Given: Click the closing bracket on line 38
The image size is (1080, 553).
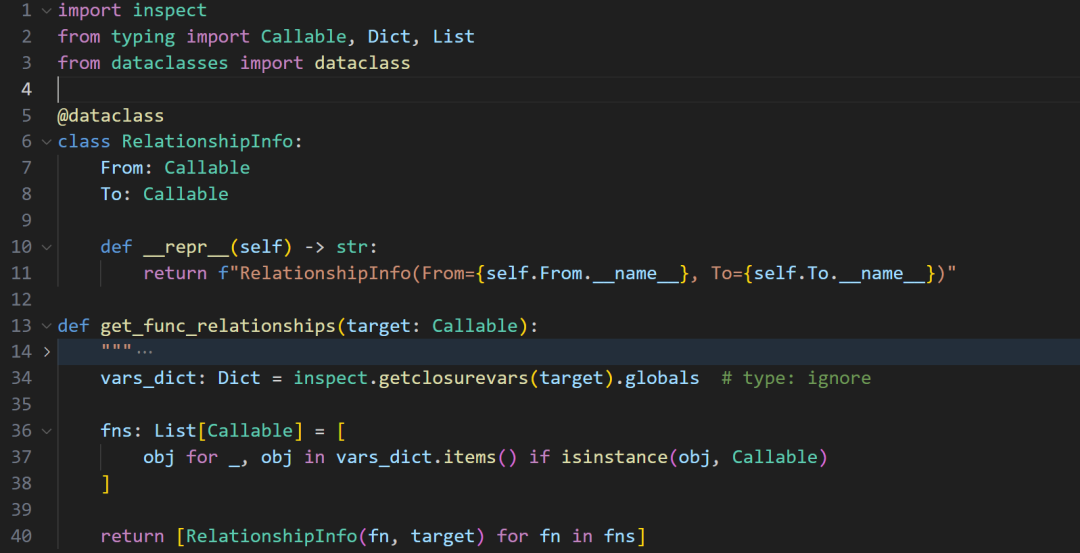Looking at the screenshot, I should pos(105,483).
